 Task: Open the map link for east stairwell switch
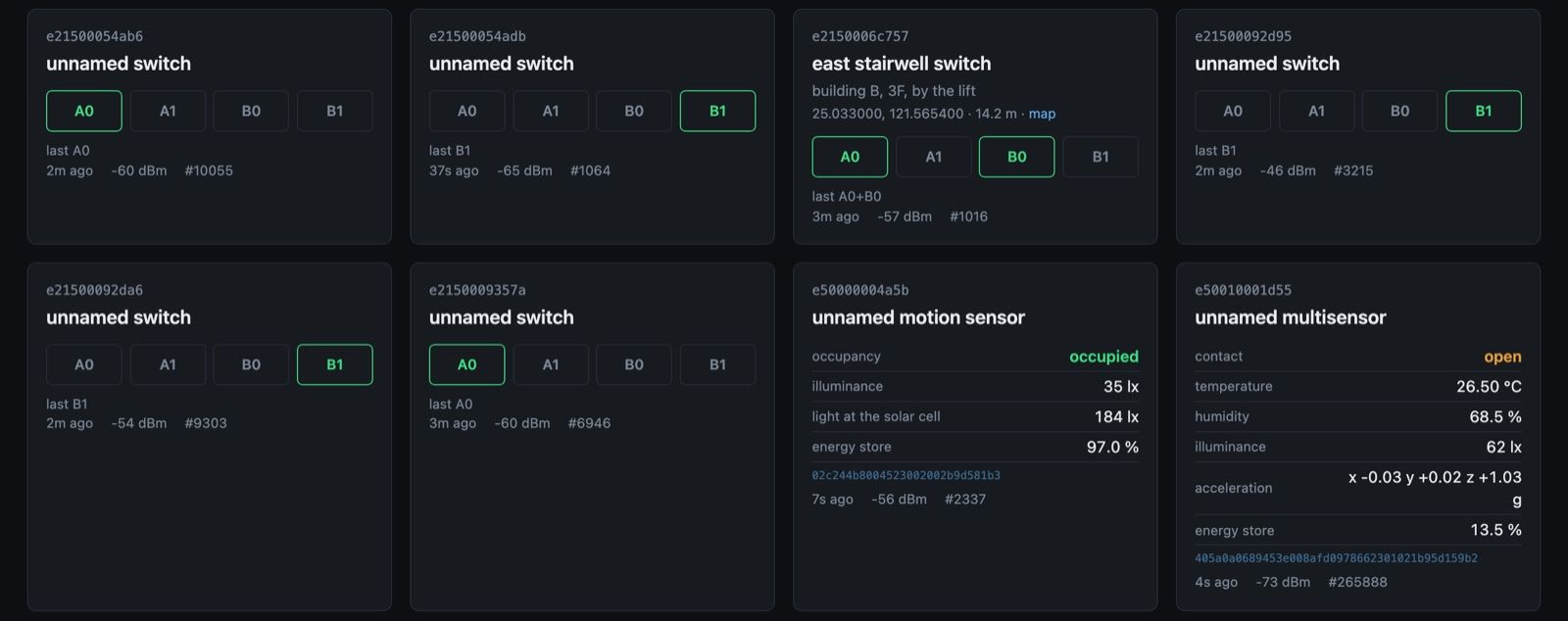1042,114
